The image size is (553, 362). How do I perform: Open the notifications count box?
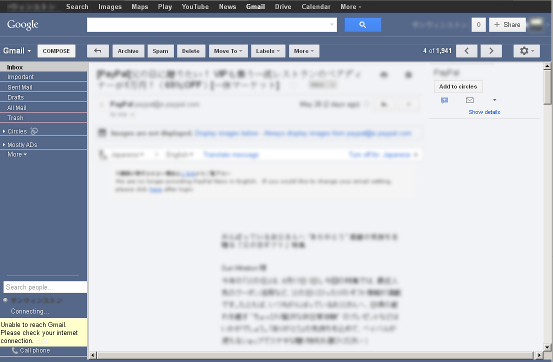click(479, 25)
